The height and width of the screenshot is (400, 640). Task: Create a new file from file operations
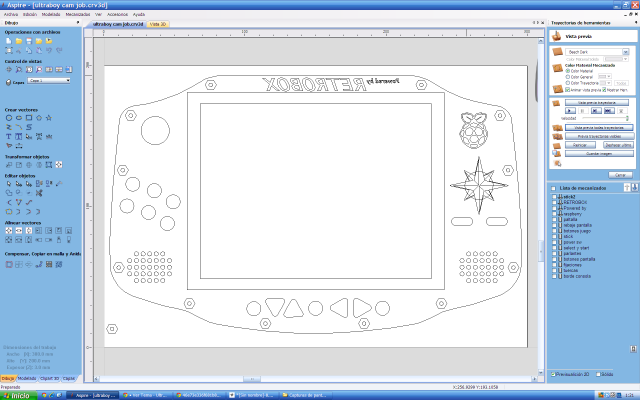pyautogui.click(x=9, y=41)
